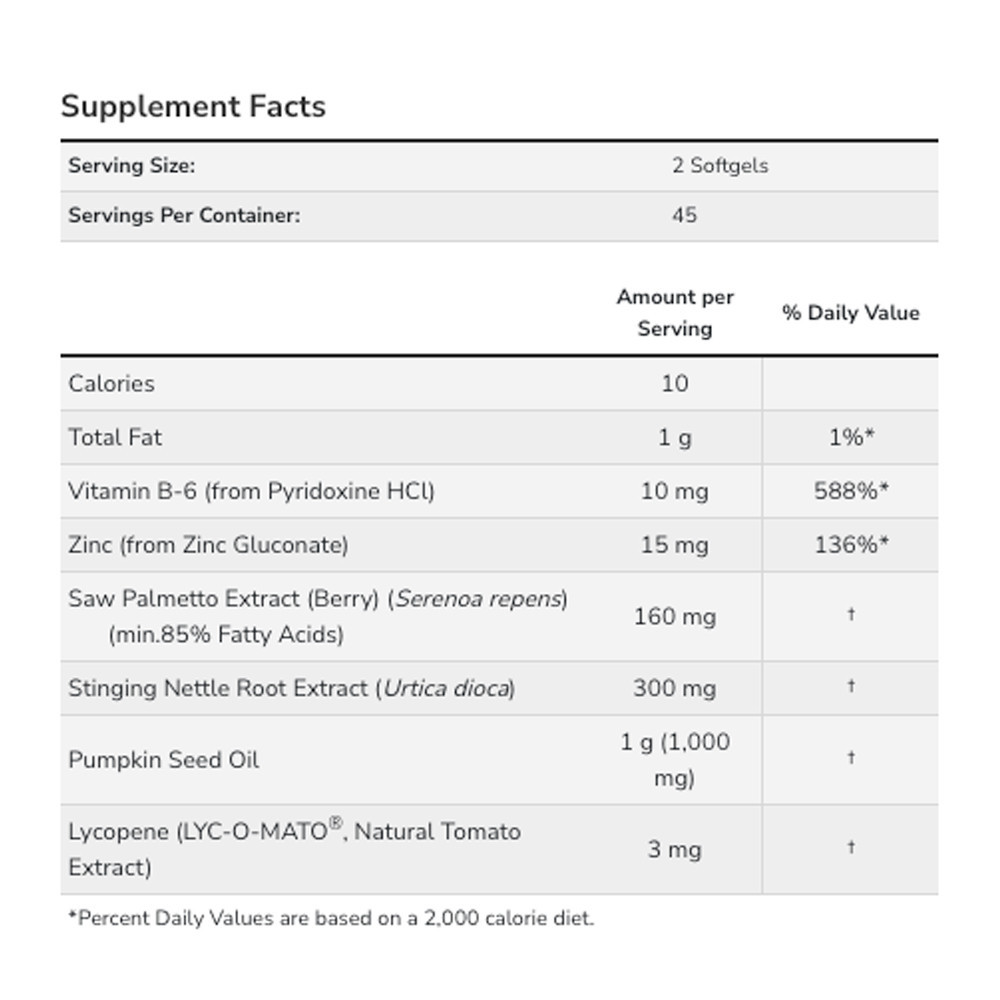Viewport: 1000px width, 1000px height.
Task: Click the Percent Daily Values footnote
Action: (331, 918)
